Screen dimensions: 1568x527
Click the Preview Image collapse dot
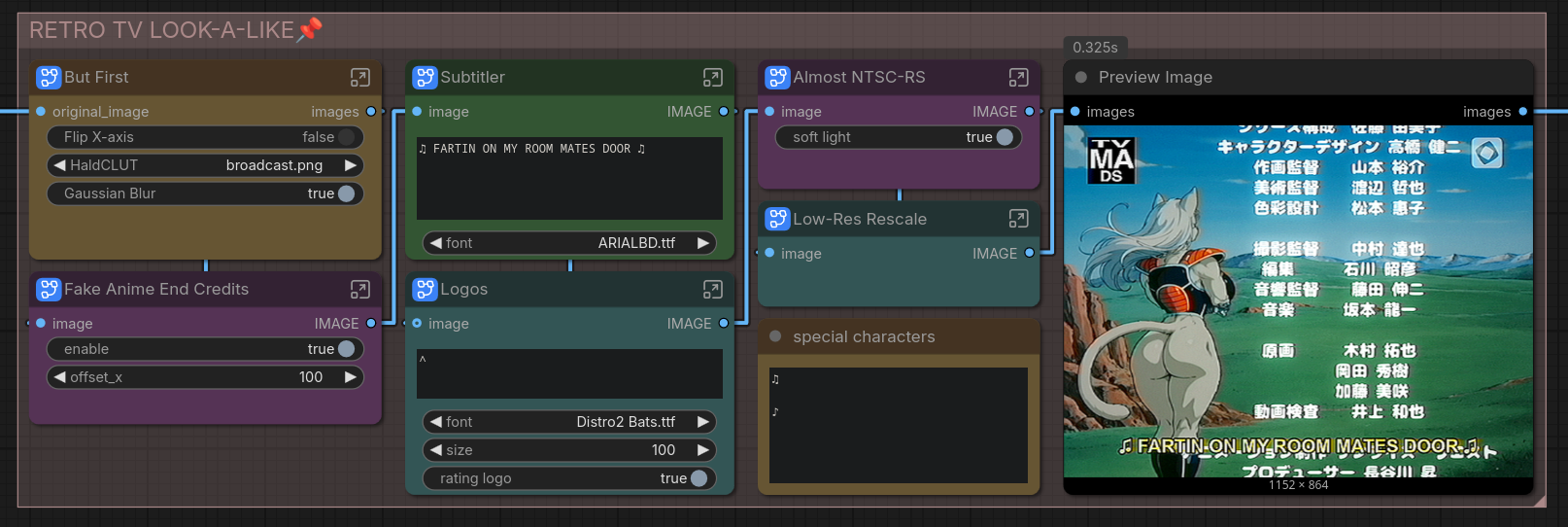click(1080, 78)
